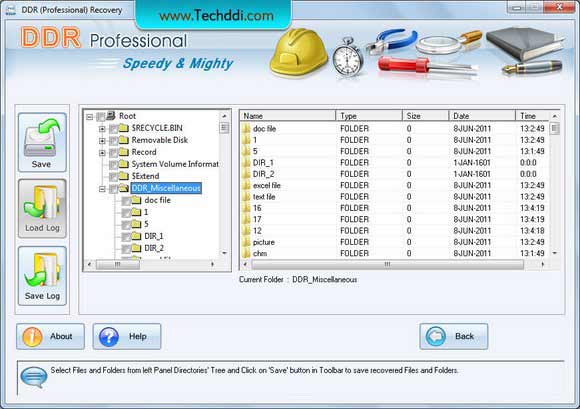Screen dimensions: 580x409
Task: Click folder icon of '12' row
Action: pyautogui.click(x=246, y=231)
